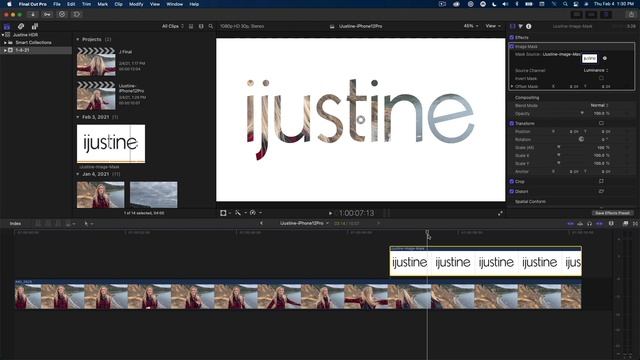640x360 pixels.
Task: Open the Titles and Generators sidebar
Action: tap(35, 26)
